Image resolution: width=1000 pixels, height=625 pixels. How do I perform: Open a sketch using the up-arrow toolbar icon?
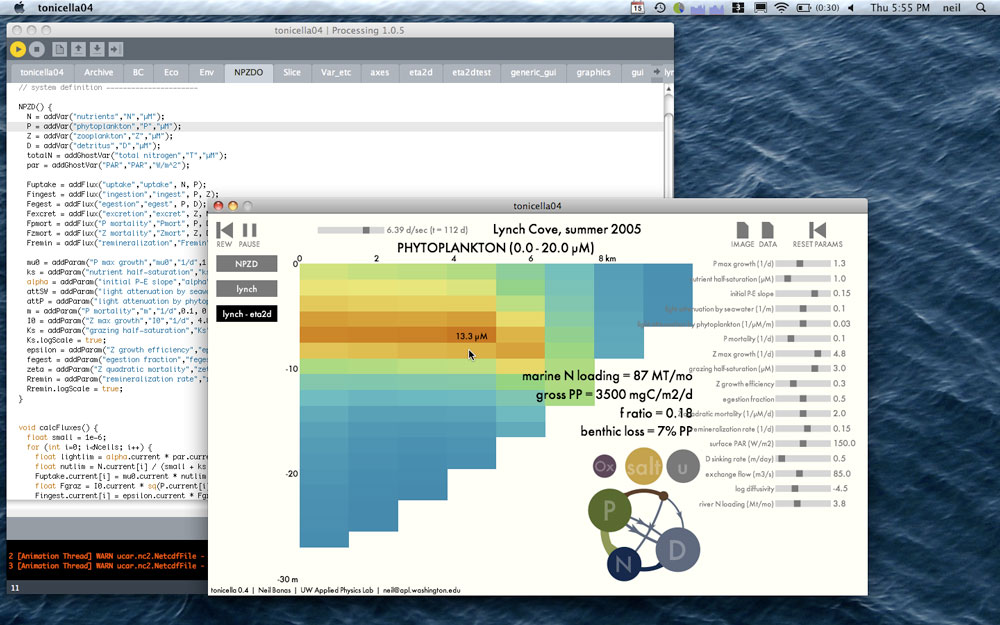tap(78, 49)
